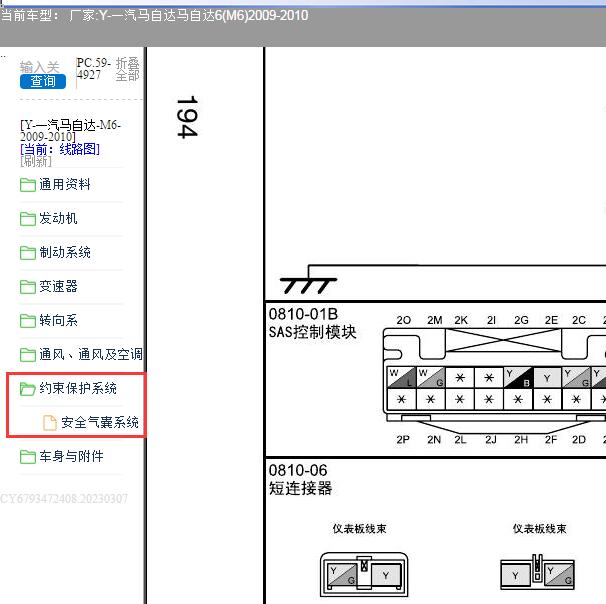Click pin label 2M on SAS connector
The width and height of the screenshot is (606, 604).
point(434,320)
